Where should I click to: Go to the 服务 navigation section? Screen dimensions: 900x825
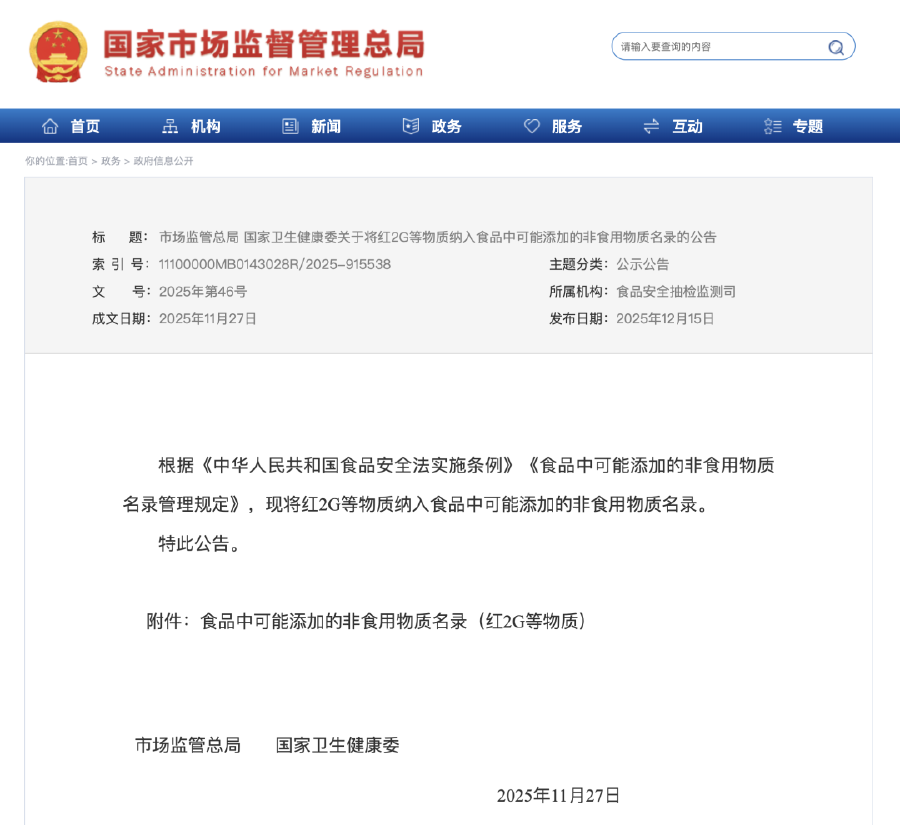567,126
